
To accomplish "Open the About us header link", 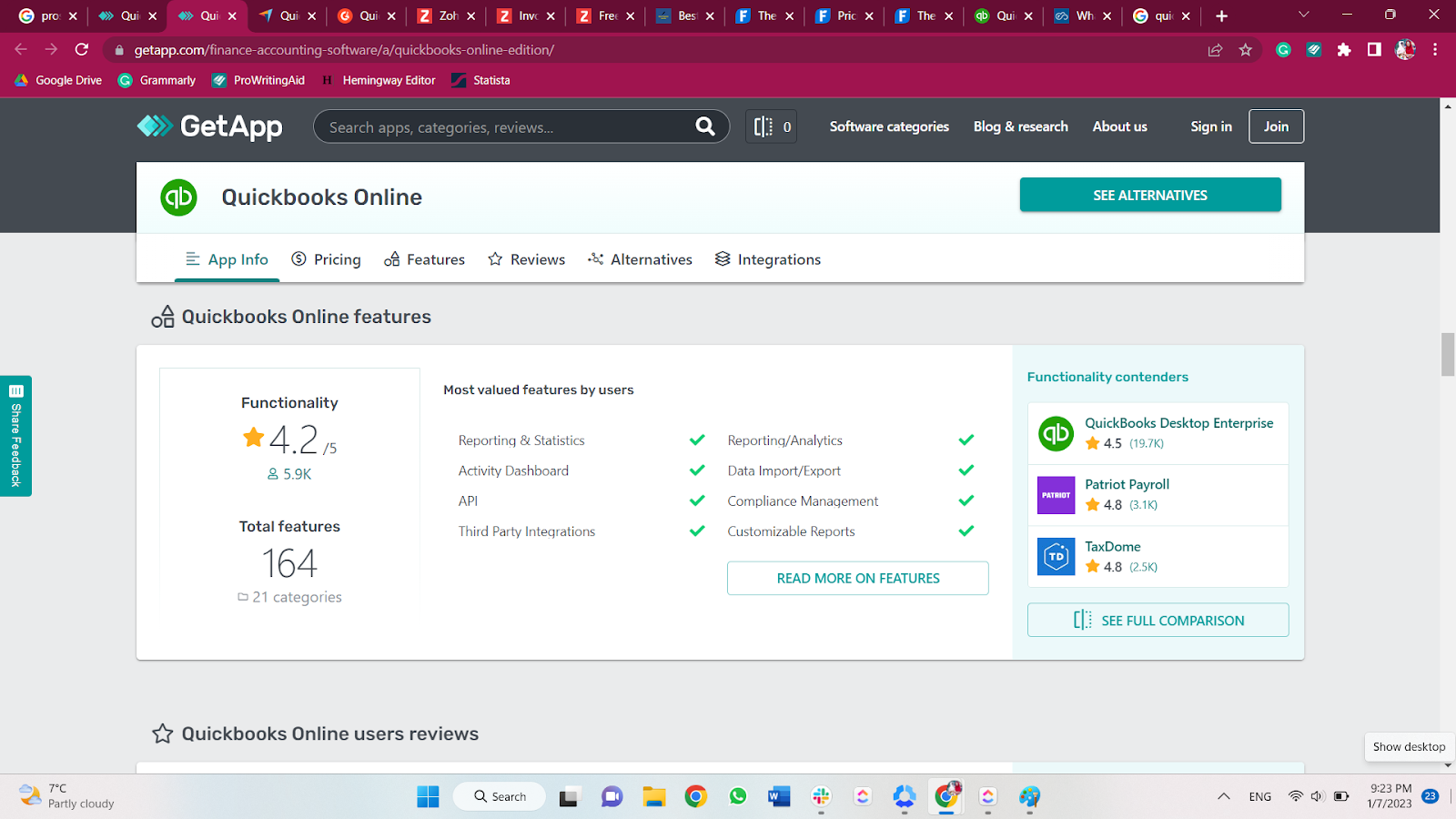I will [1120, 126].
